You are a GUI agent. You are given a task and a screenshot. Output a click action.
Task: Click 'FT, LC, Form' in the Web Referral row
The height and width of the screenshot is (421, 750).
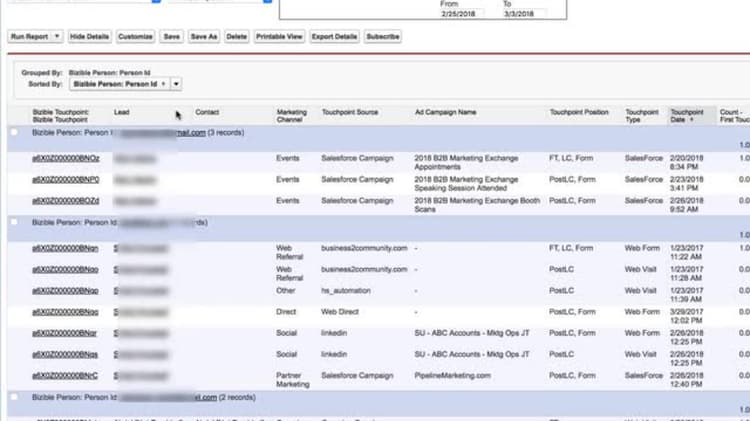coord(571,248)
